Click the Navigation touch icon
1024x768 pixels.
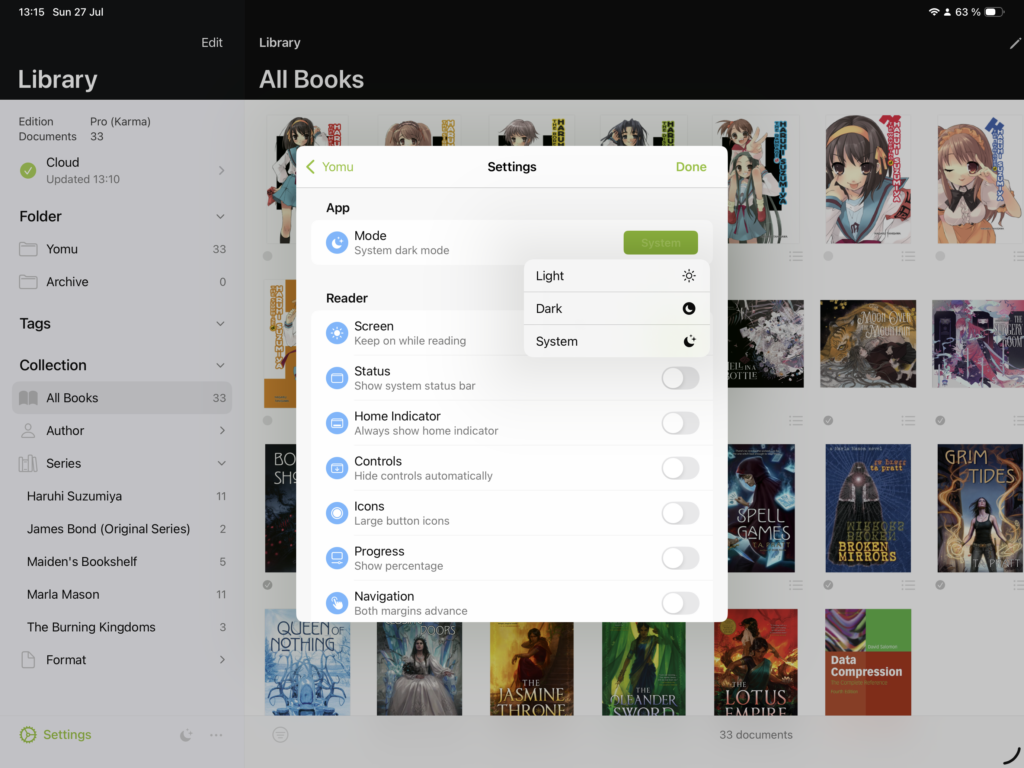(x=337, y=603)
